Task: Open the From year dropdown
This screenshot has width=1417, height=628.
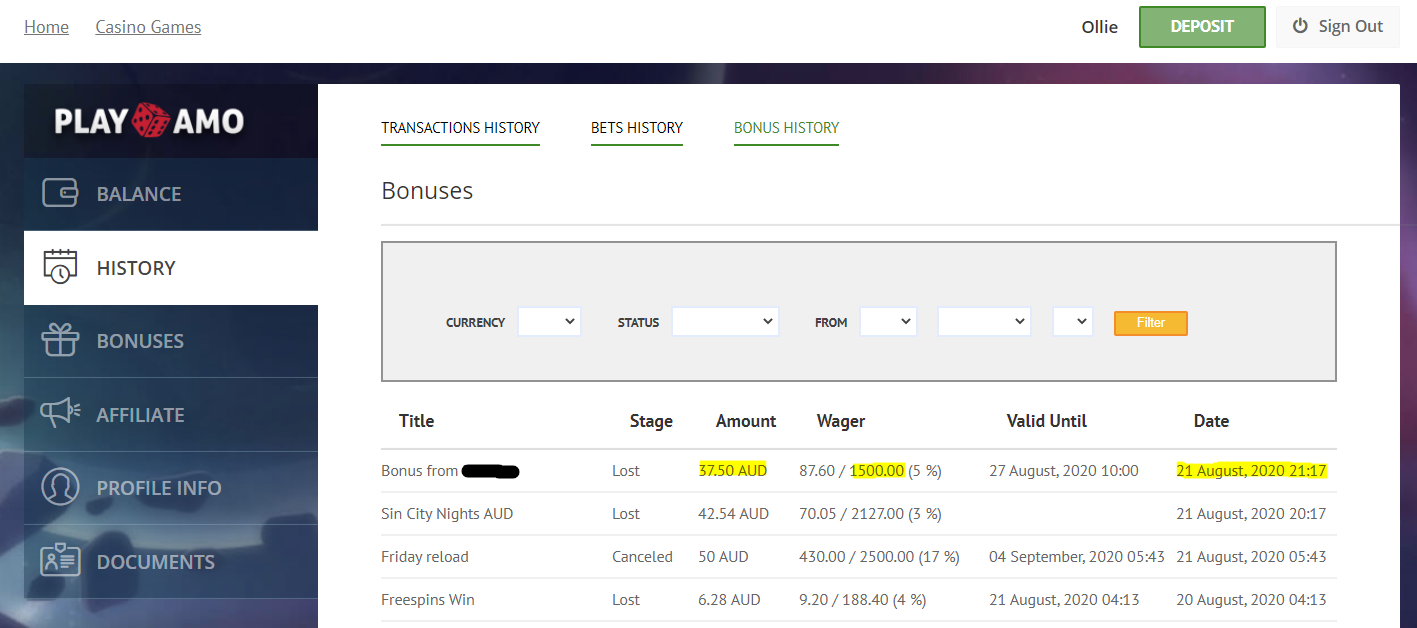Action: pyautogui.click(x=1073, y=322)
